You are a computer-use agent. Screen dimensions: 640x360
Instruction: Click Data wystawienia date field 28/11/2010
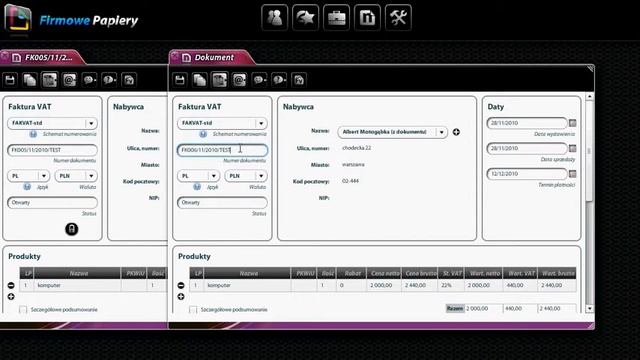tap(527, 123)
